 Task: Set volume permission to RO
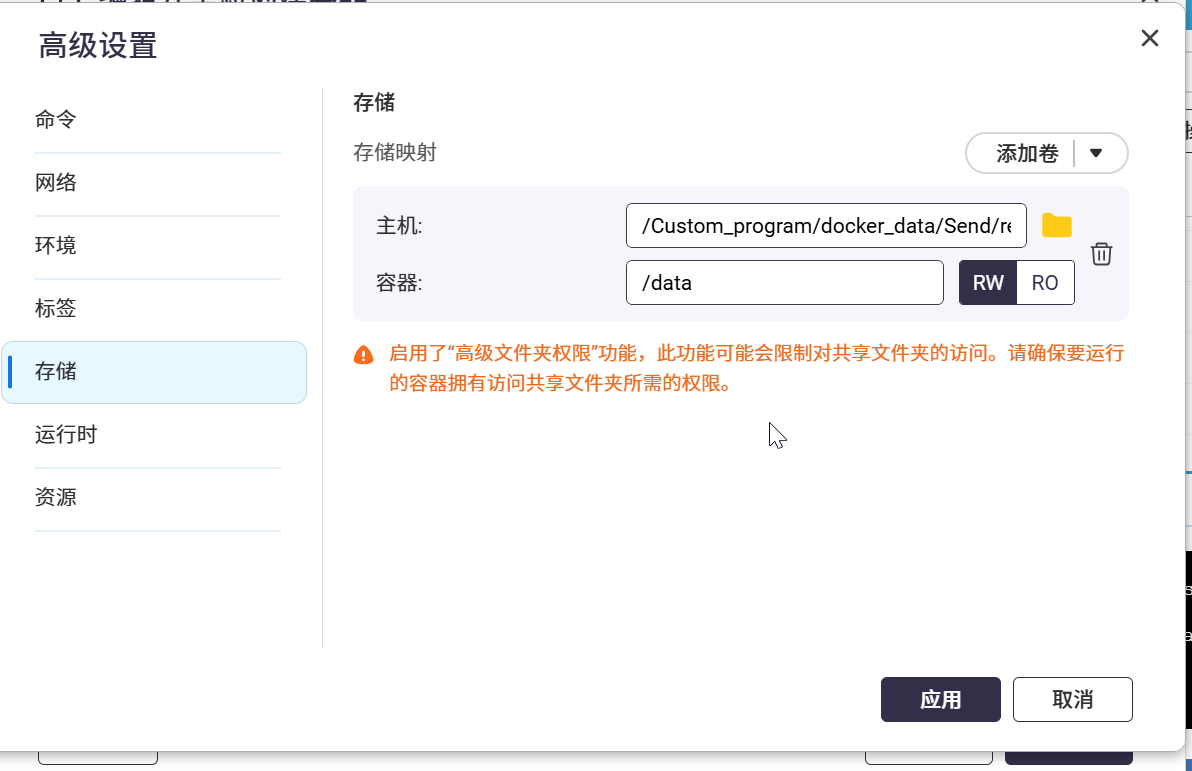click(1045, 283)
